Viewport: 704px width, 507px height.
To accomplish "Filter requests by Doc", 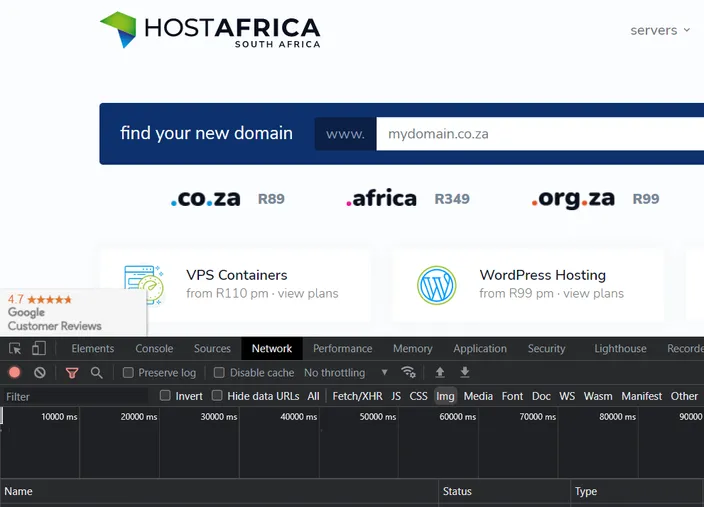I will pos(541,396).
